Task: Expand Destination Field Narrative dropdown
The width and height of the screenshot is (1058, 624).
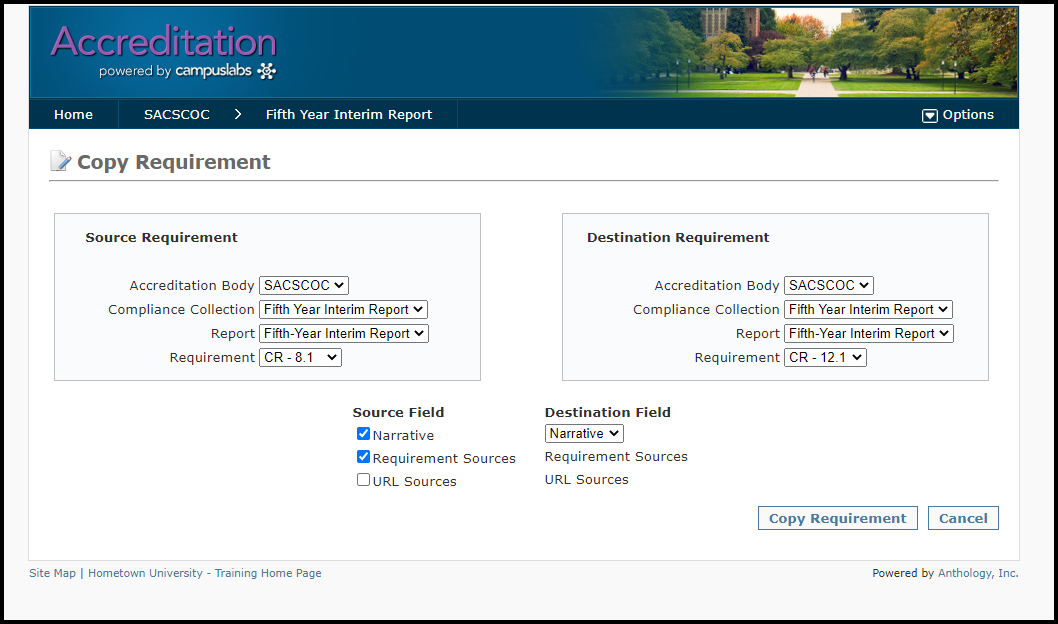Action: tap(584, 434)
